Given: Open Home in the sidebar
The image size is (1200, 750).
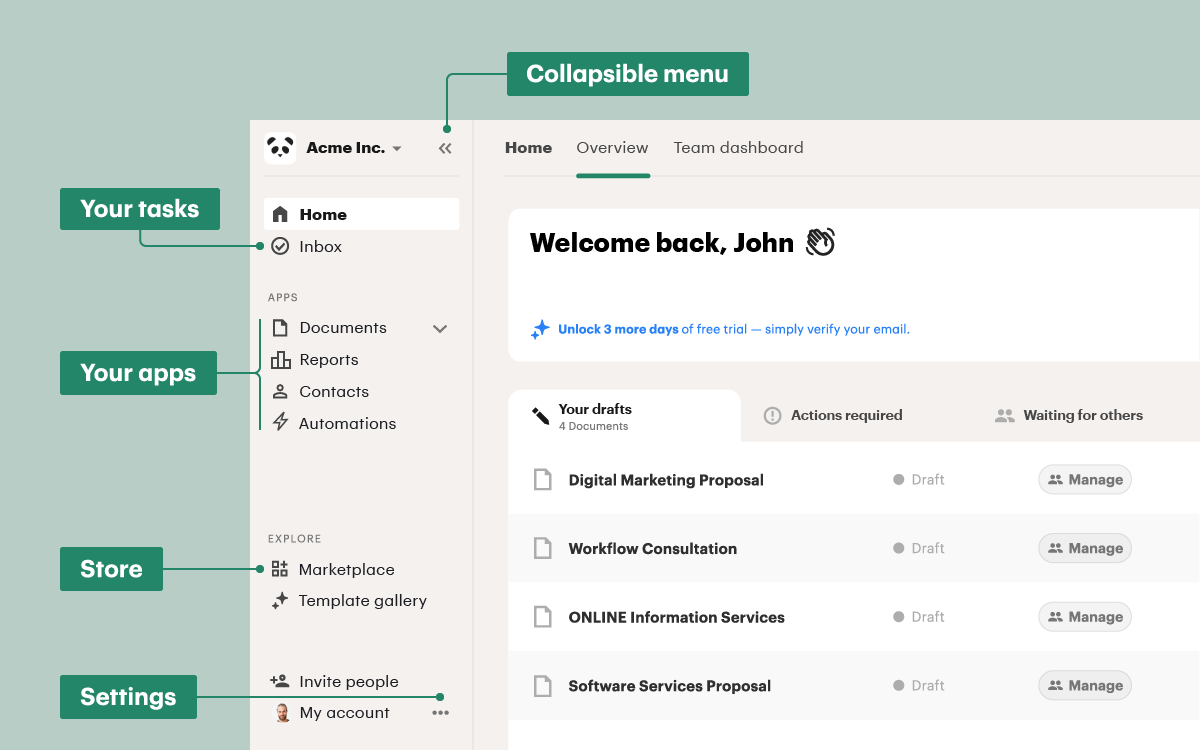Looking at the screenshot, I should [361, 214].
